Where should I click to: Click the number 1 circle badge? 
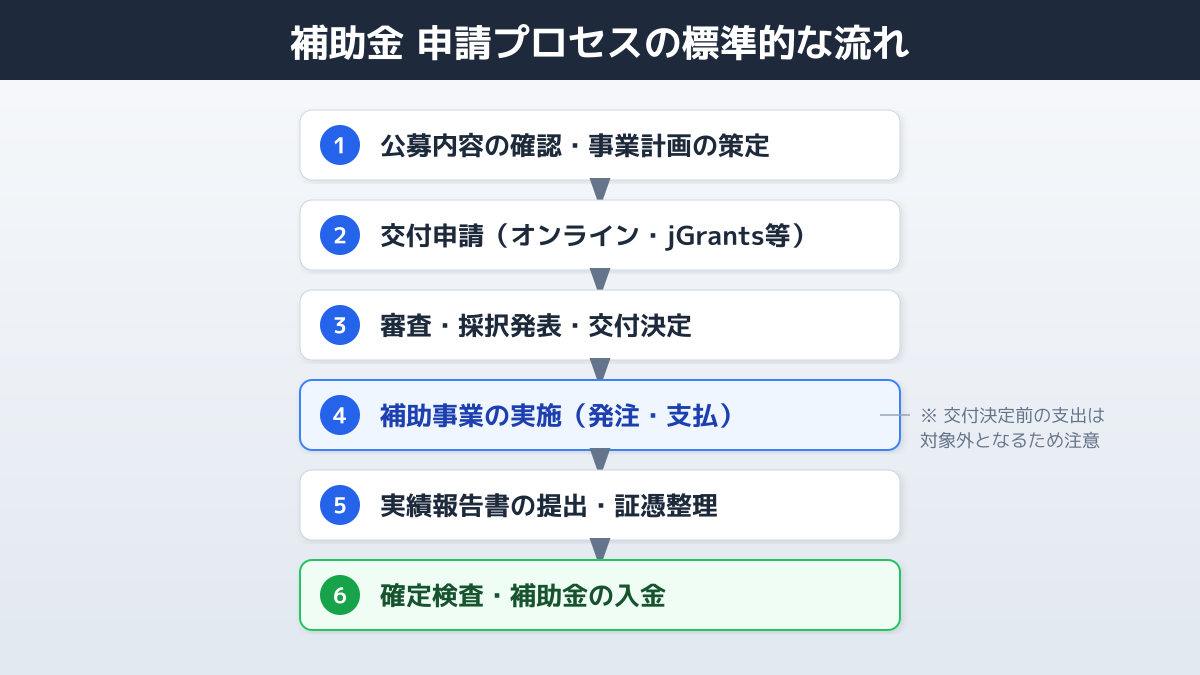click(x=339, y=145)
